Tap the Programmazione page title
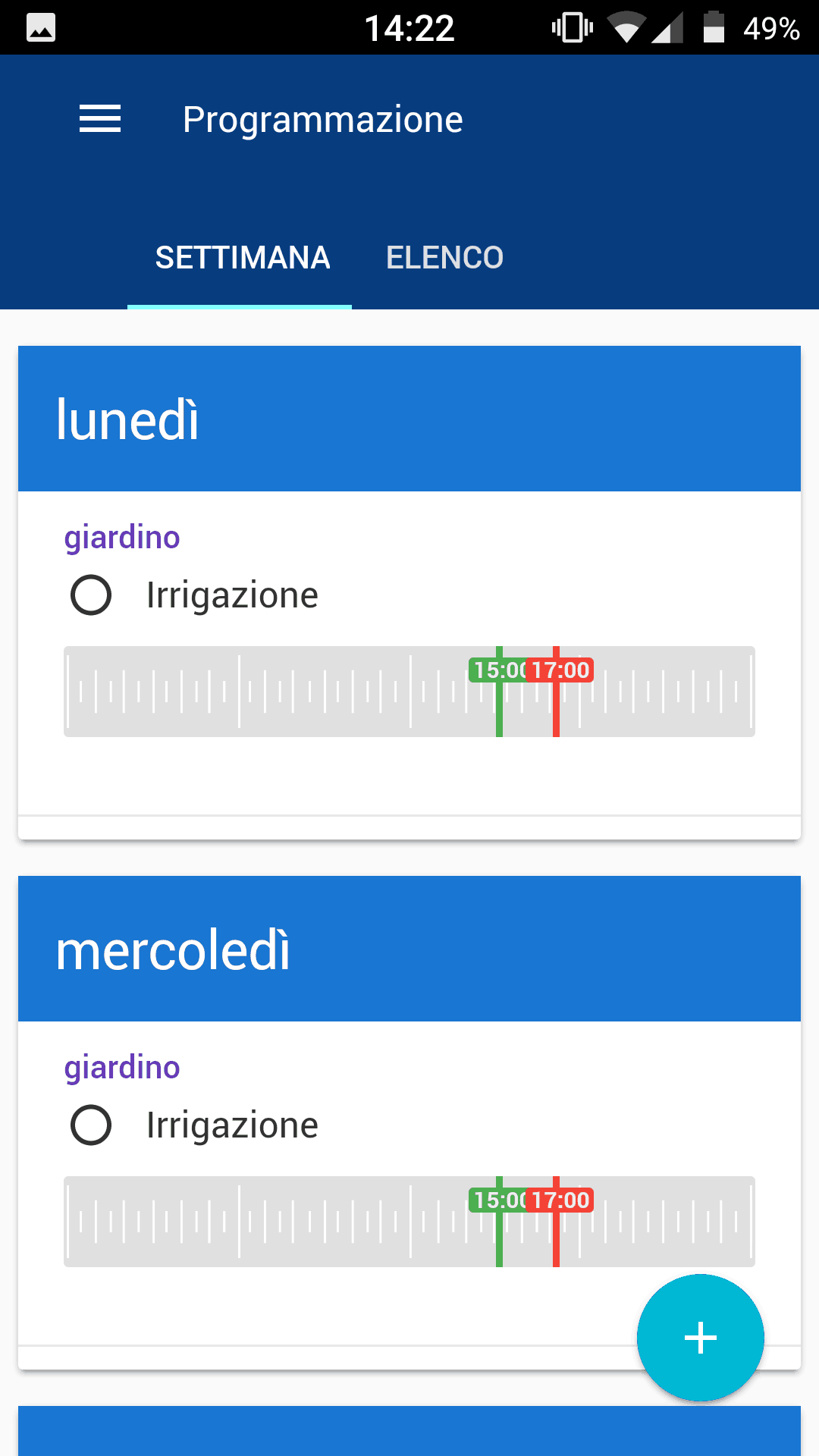Viewport: 819px width, 1456px height. click(x=322, y=120)
